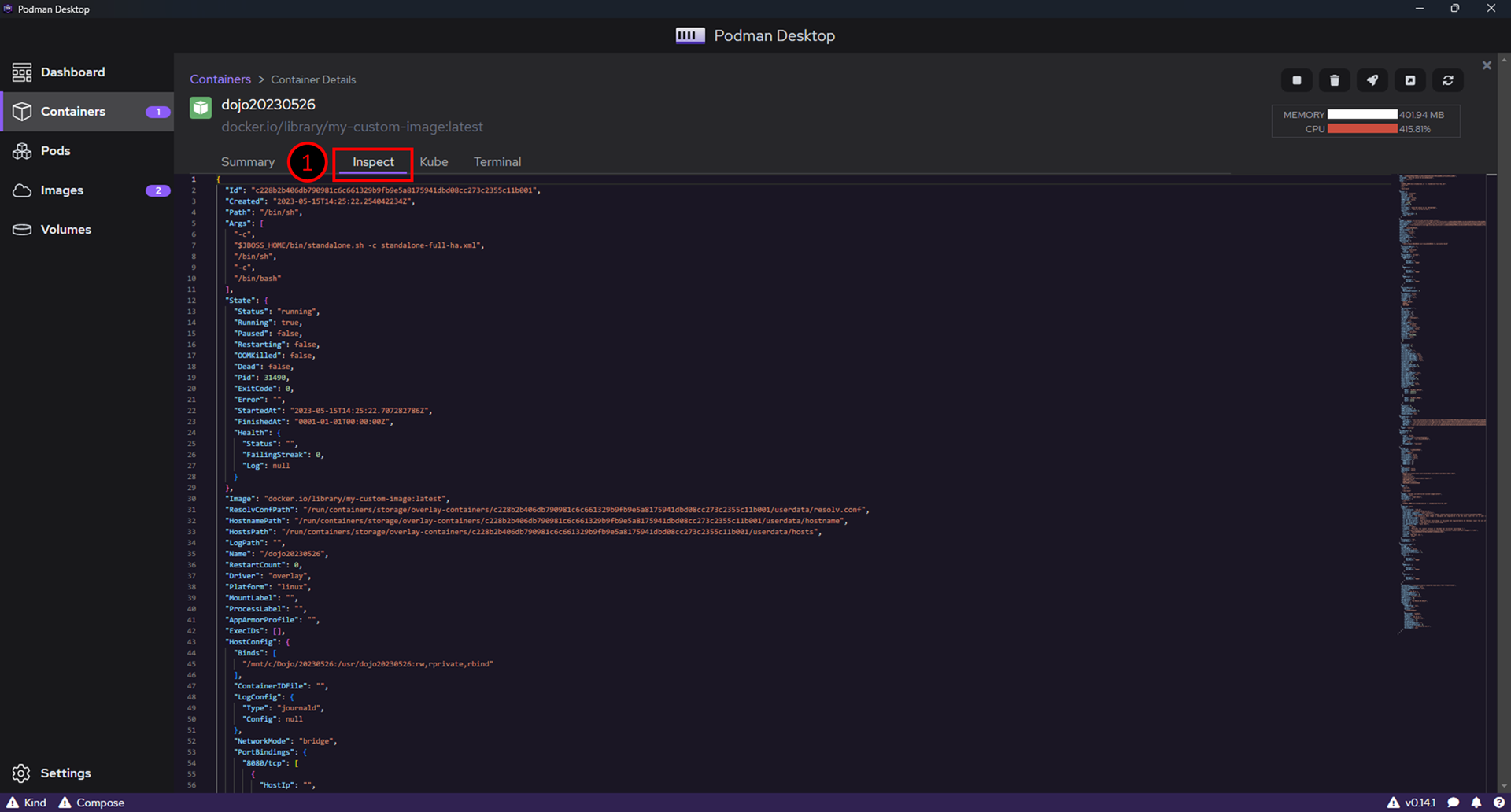Viewport: 1511px width, 812px height.
Task: Click the "8080/tcp" port binding line
Action: pos(271,763)
